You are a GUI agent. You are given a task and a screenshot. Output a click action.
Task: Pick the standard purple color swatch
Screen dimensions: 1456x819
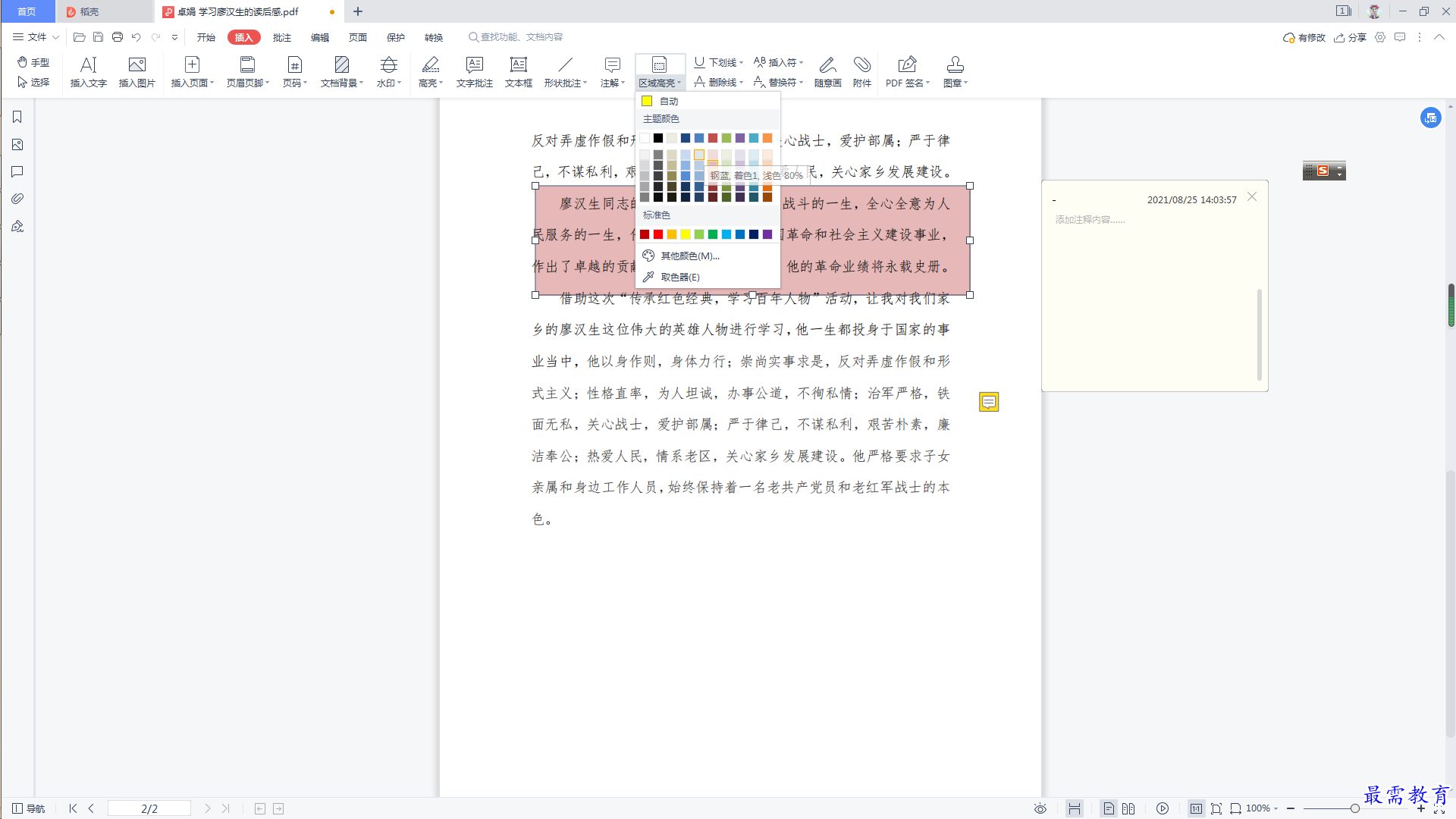pos(767,234)
